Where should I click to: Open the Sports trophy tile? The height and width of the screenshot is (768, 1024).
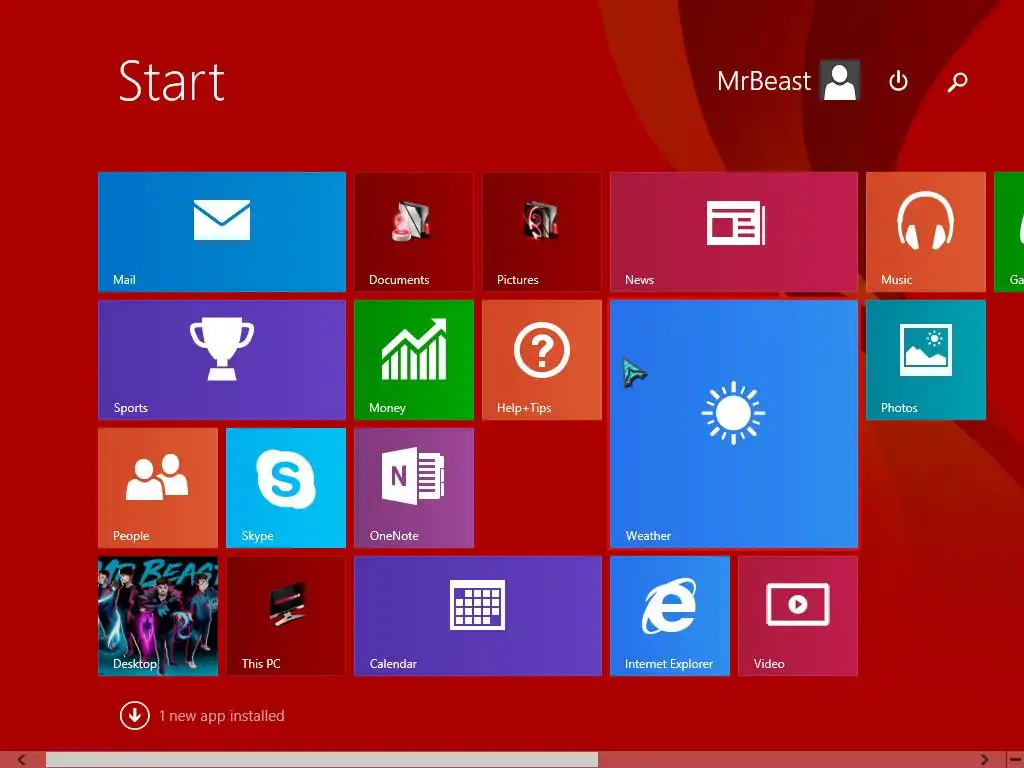click(x=221, y=360)
